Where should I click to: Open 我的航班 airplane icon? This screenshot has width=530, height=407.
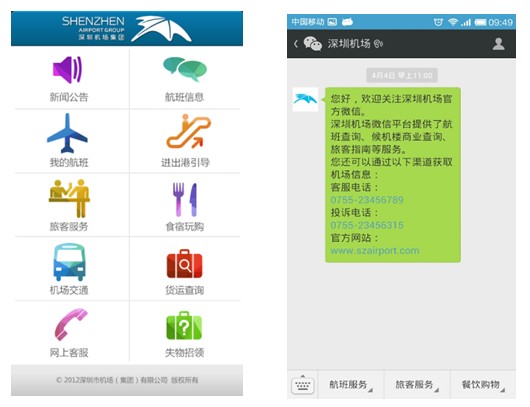67,133
